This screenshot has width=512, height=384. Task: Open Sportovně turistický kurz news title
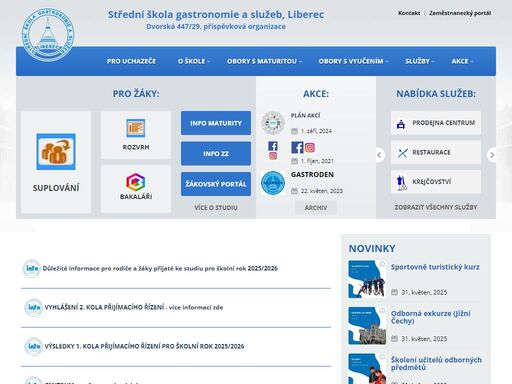click(x=435, y=267)
